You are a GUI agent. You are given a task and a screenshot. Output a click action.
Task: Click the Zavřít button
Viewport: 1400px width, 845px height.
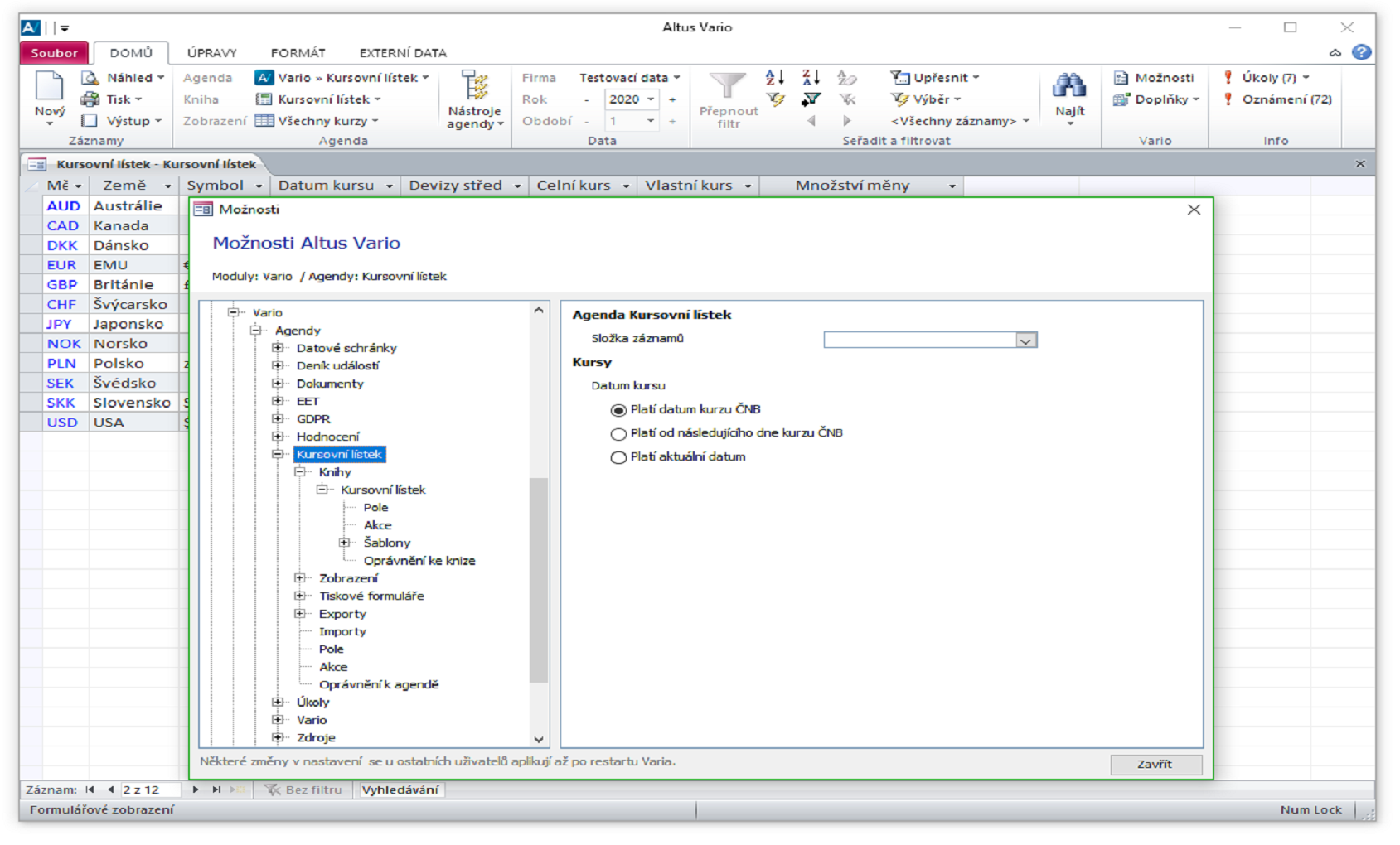[x=1155, y=764]
